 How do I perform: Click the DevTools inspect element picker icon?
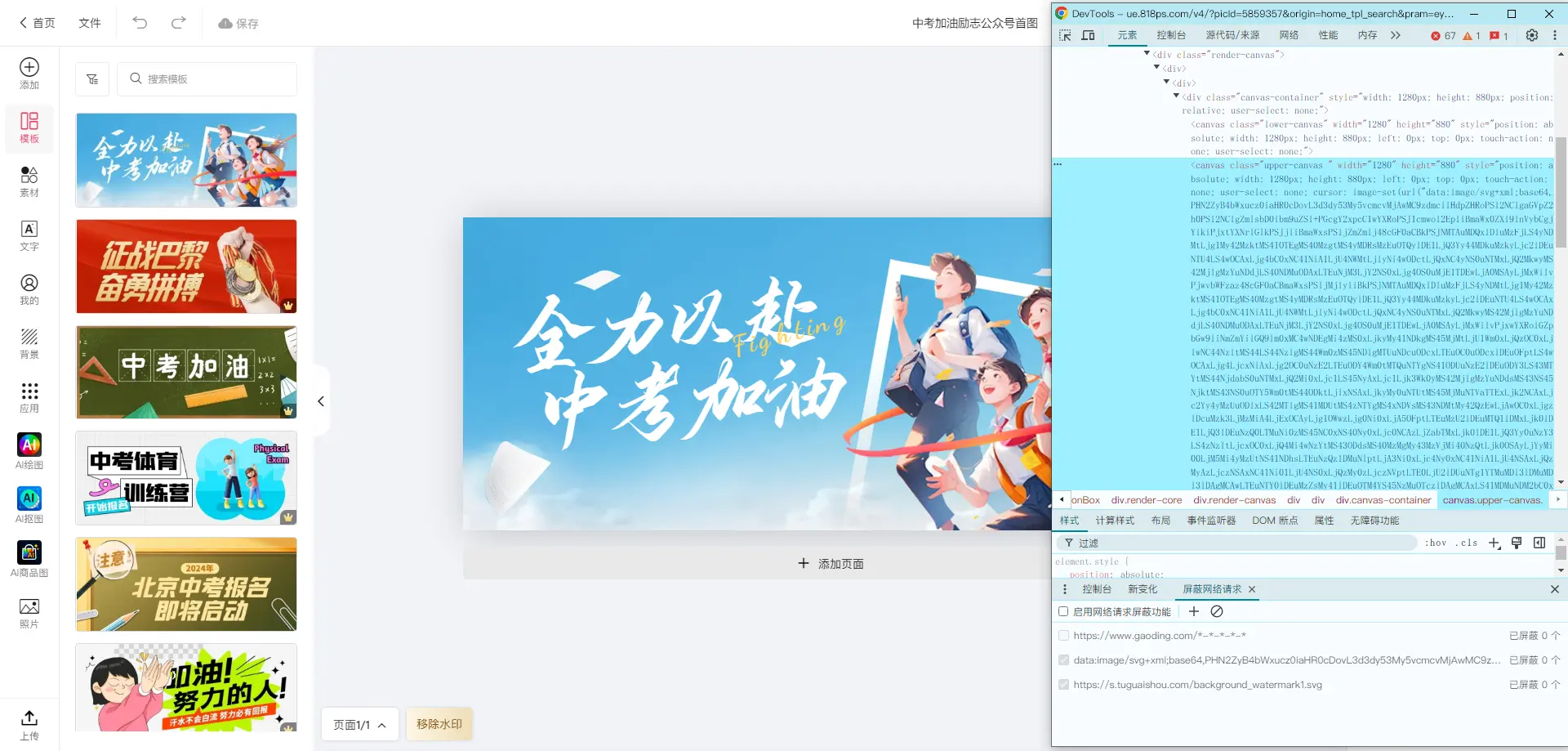click(x=1065, y=35)
